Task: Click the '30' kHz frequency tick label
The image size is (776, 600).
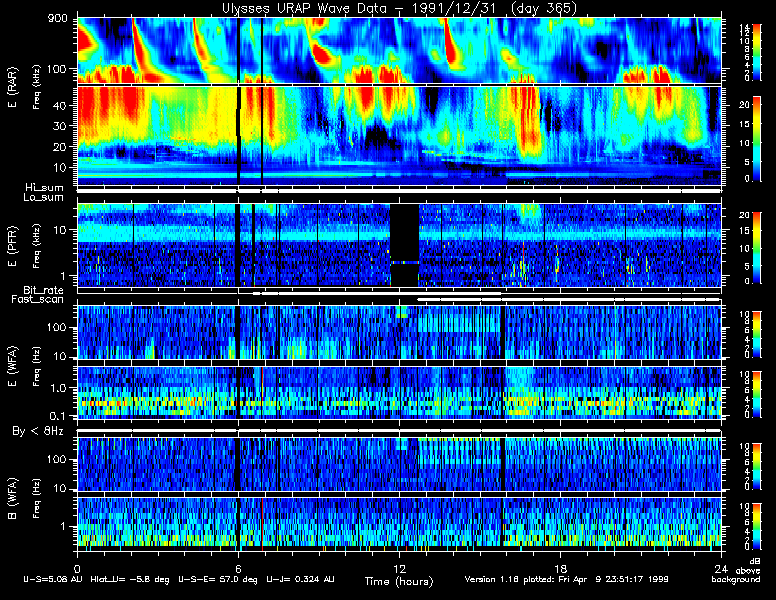Action: [x=59, y=126]
